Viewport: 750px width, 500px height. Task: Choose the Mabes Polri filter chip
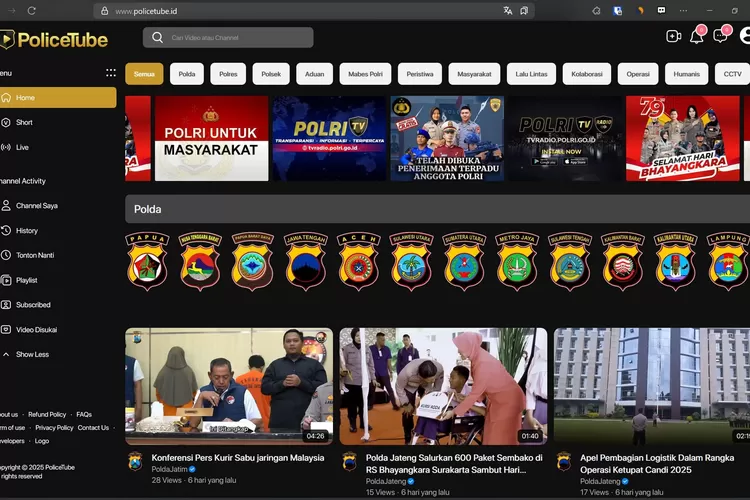pyautogui.click(x=363, y=74)
